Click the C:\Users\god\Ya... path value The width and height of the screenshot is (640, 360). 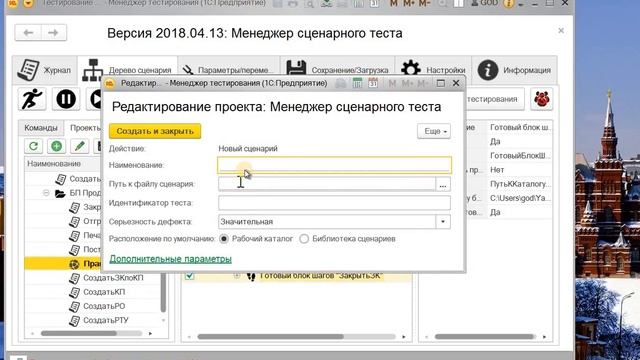click(520, 198)
